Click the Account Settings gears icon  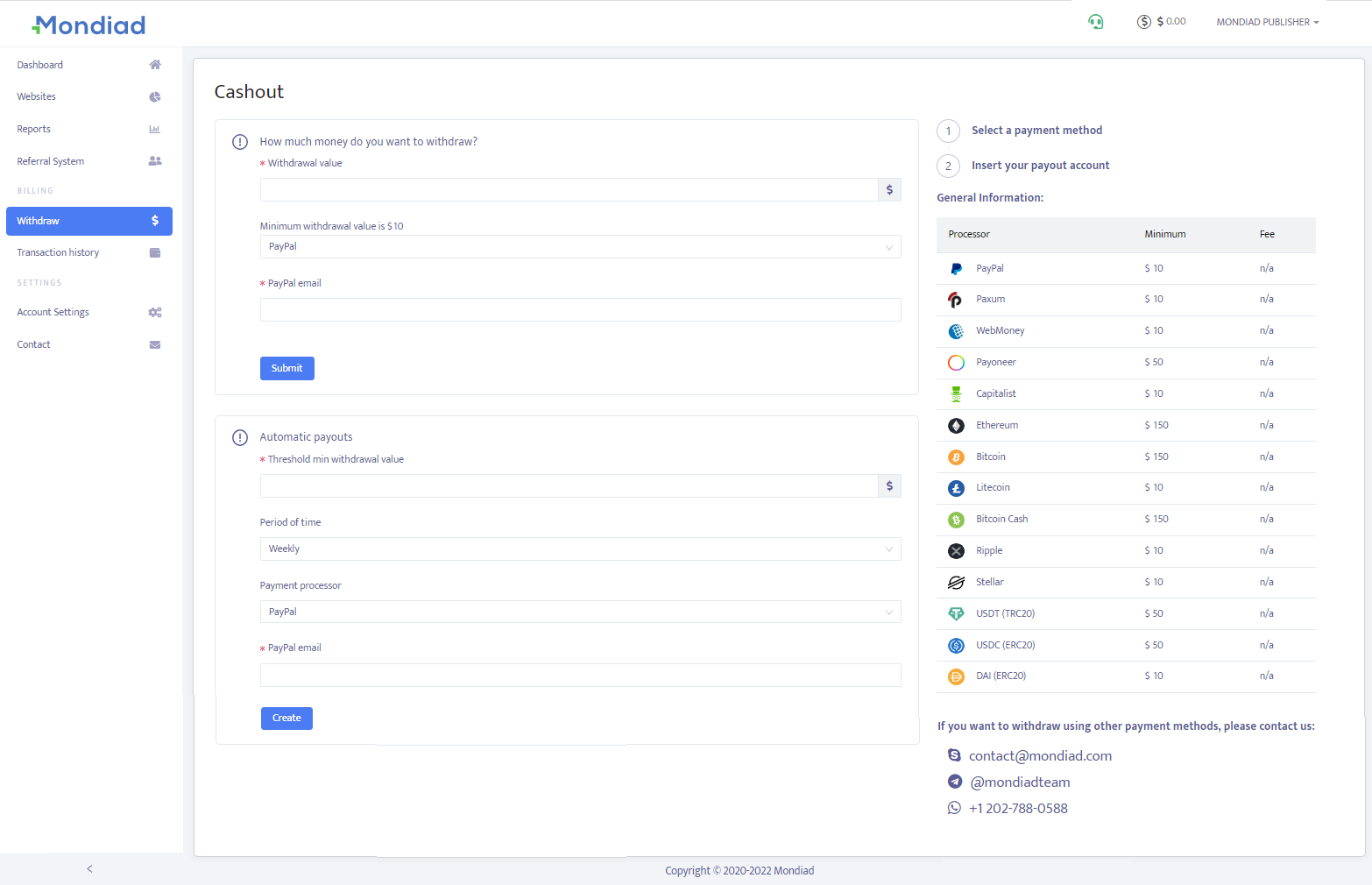click(155, 313)
